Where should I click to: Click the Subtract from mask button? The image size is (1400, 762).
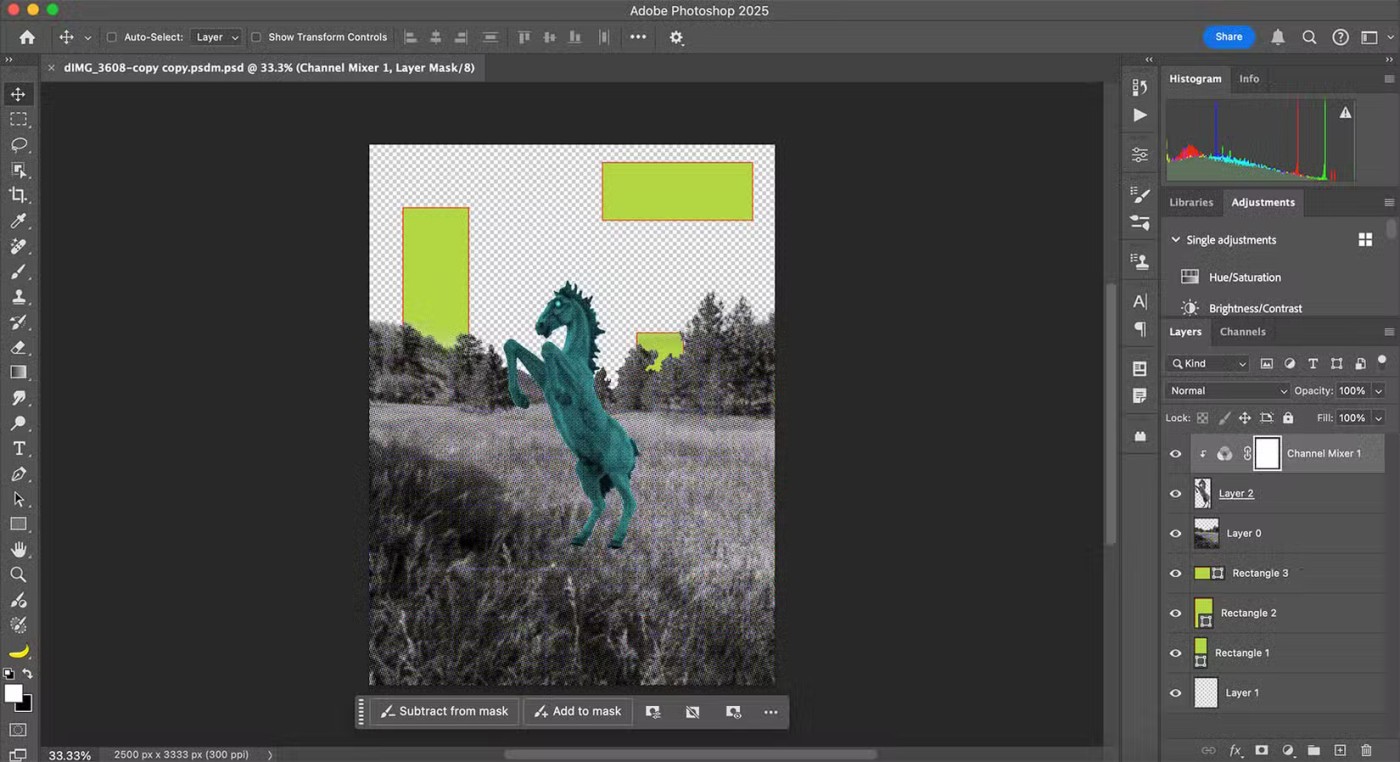coord(443,711)
